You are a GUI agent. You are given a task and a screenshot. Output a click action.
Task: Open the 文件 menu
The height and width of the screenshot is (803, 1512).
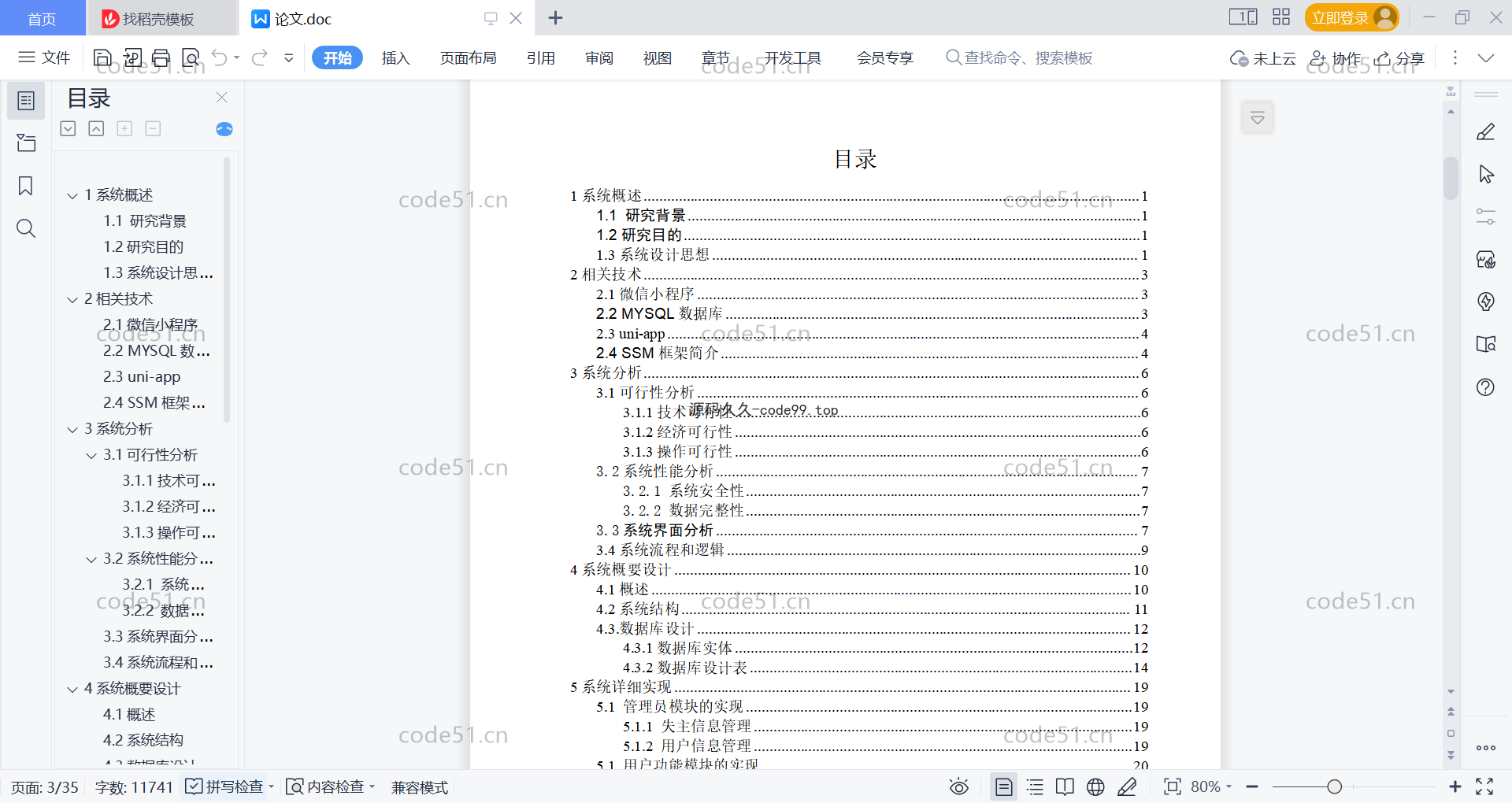pyautogui.click(x=45, y=57)
